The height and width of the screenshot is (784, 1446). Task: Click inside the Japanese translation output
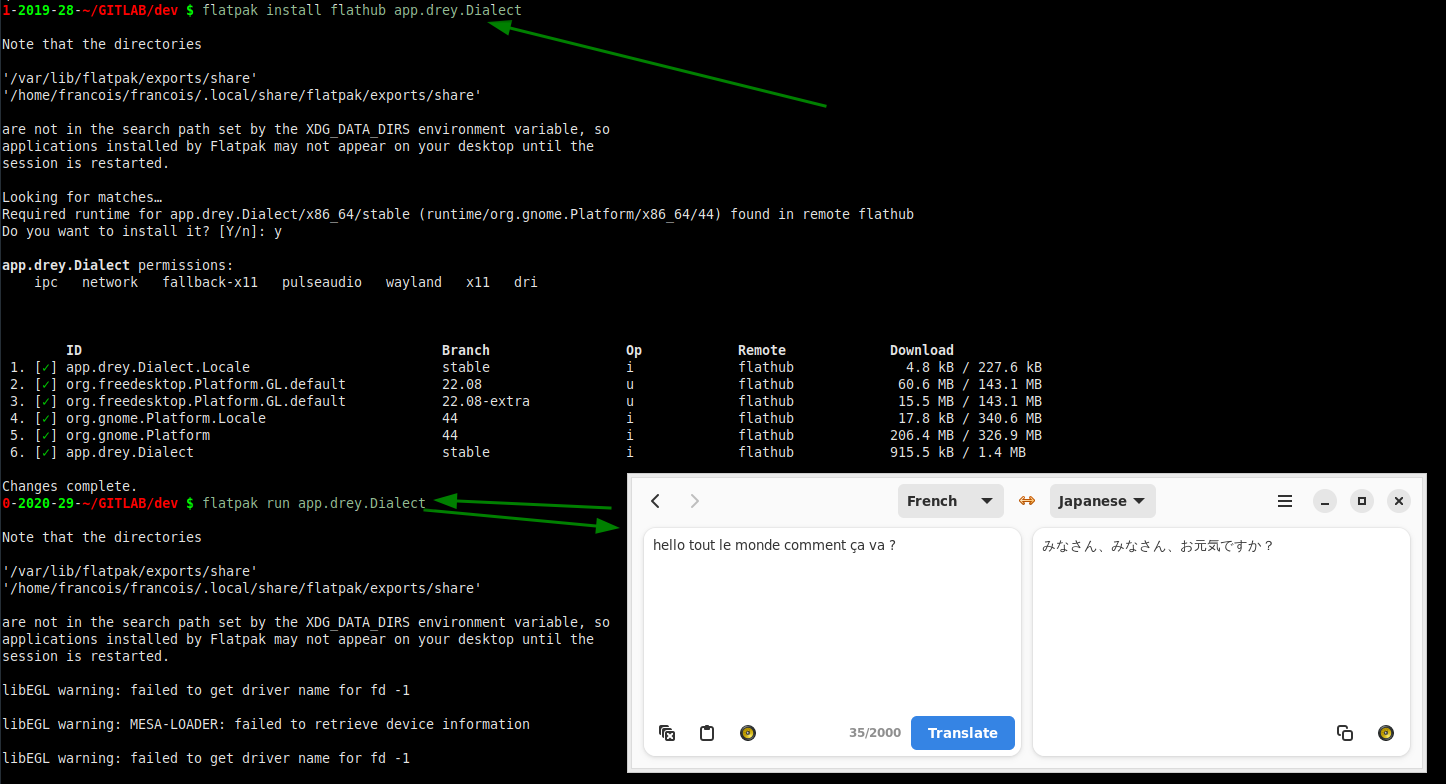(x=1220, y=620)
